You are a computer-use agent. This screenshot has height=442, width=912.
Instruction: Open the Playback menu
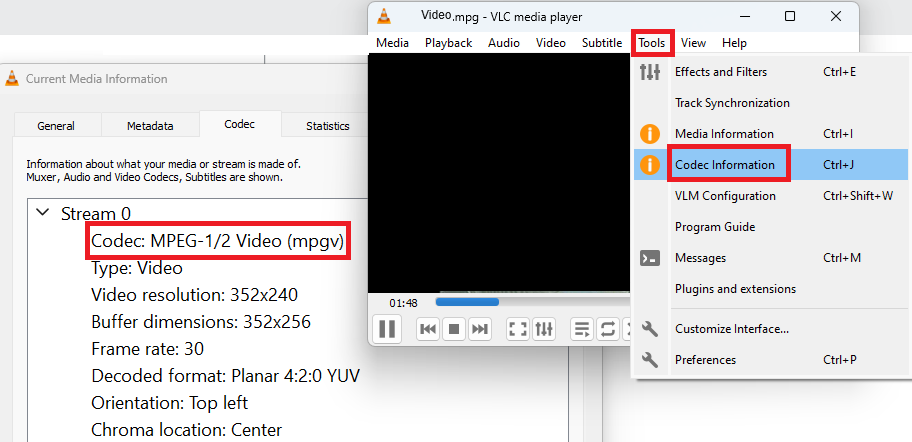click(x=448, y=43)
